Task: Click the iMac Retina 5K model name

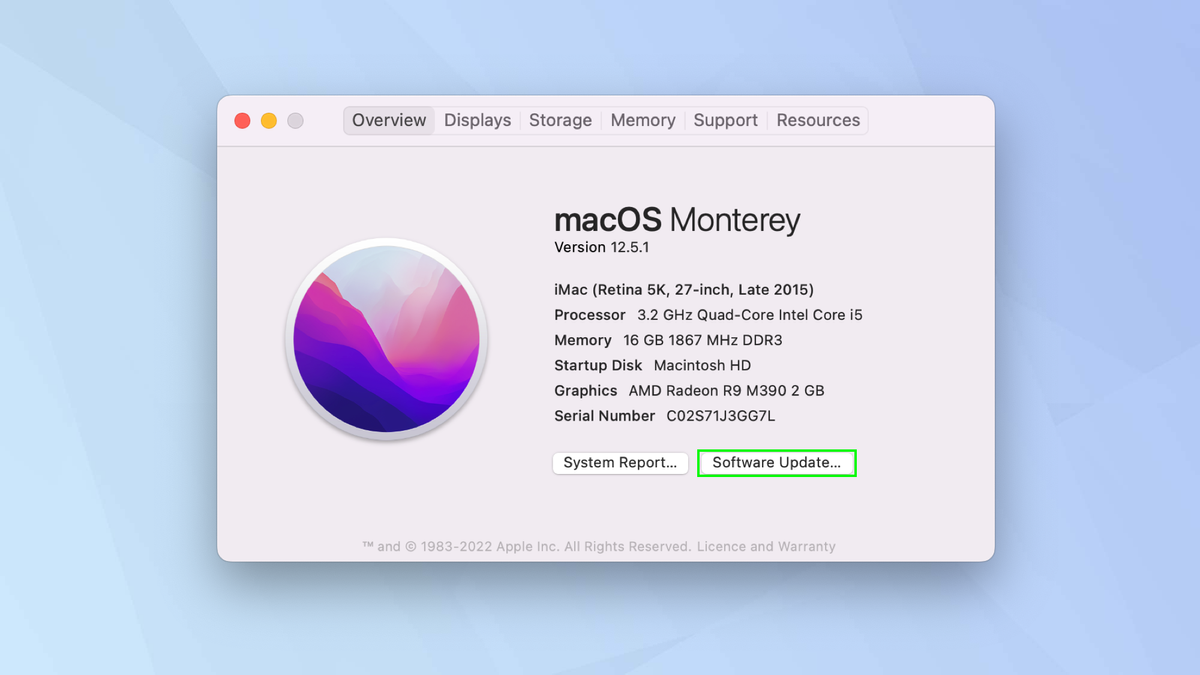Action: [x=683, y=289]
